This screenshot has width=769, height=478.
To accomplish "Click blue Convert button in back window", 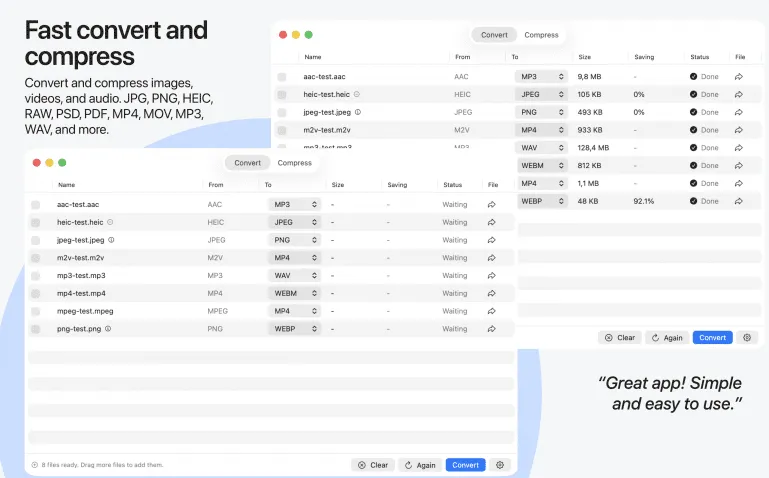I will click(x=713, y=337).
